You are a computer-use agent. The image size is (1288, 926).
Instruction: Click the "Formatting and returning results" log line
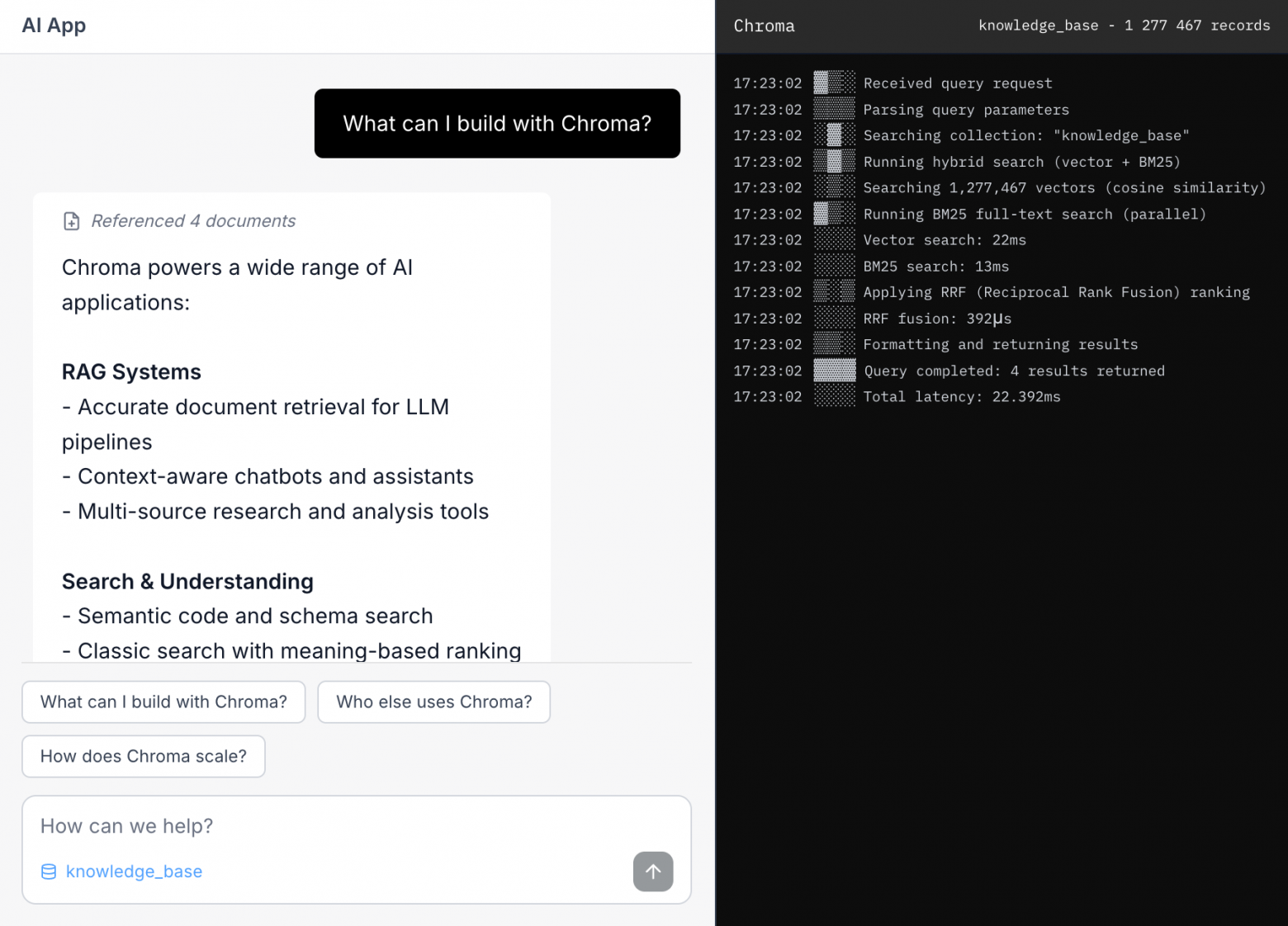pos(1001,345)
